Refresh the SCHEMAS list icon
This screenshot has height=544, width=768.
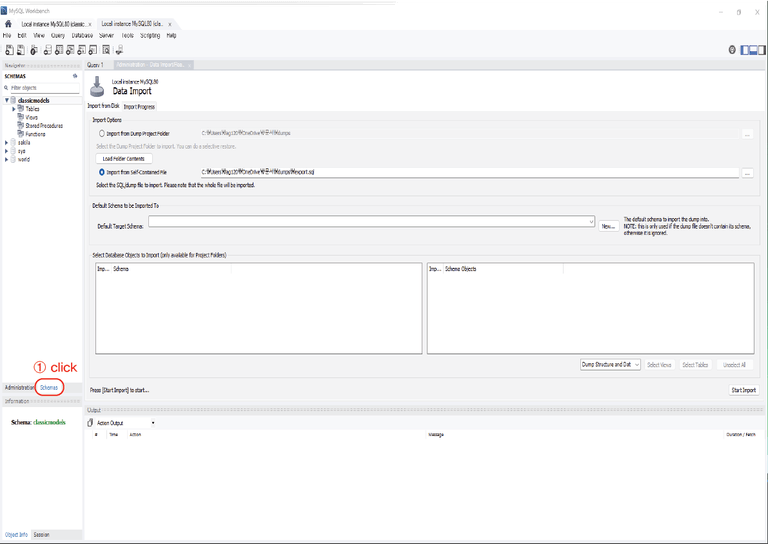[75, 76]
